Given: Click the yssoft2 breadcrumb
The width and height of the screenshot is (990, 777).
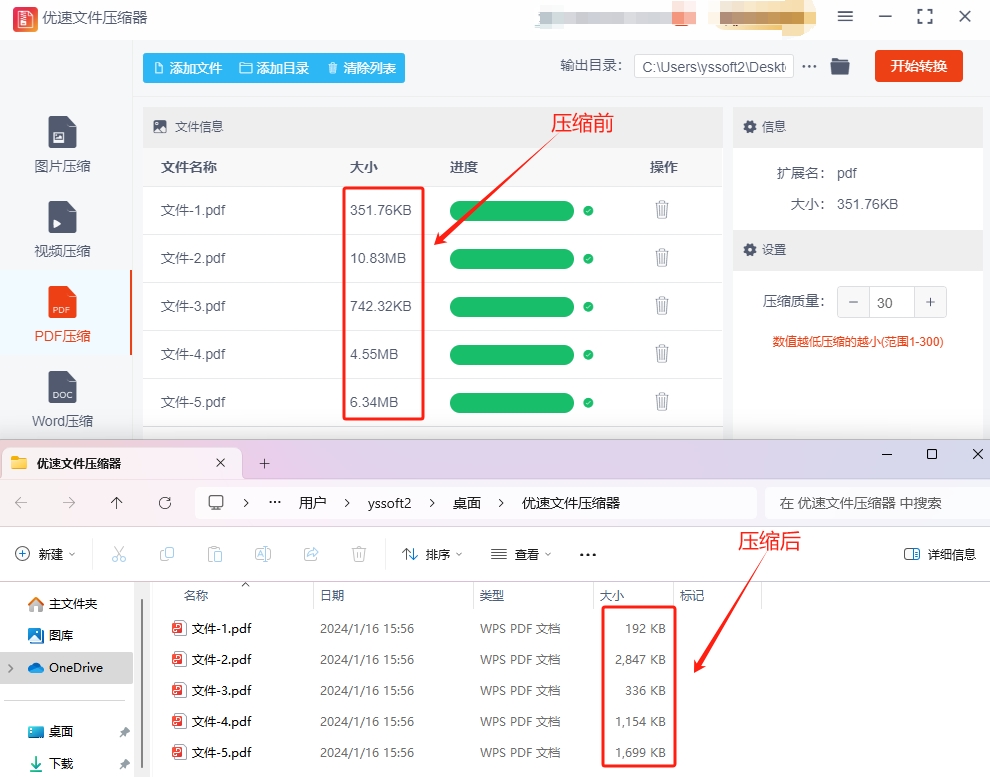Looking at the screenshot, I should click(390, 503).
